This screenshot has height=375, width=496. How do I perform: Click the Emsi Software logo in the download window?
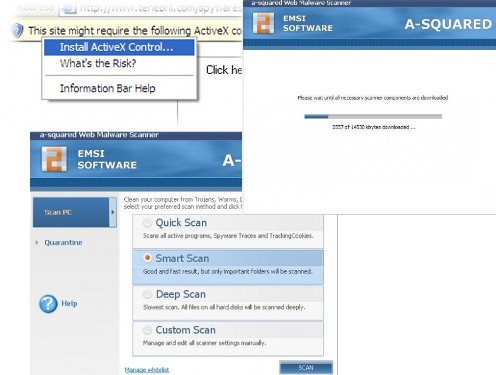[263, 23]
